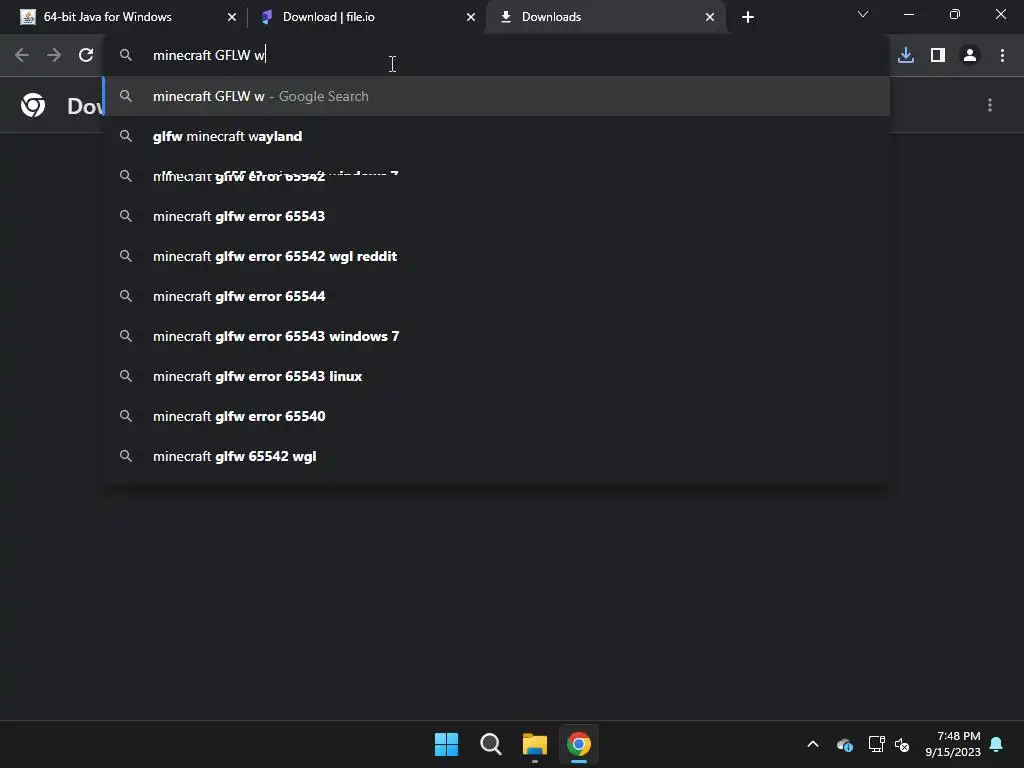
Task: Choose 'minecraft glfw error 65540' suggestion
Action: click(x=496, y=416)
